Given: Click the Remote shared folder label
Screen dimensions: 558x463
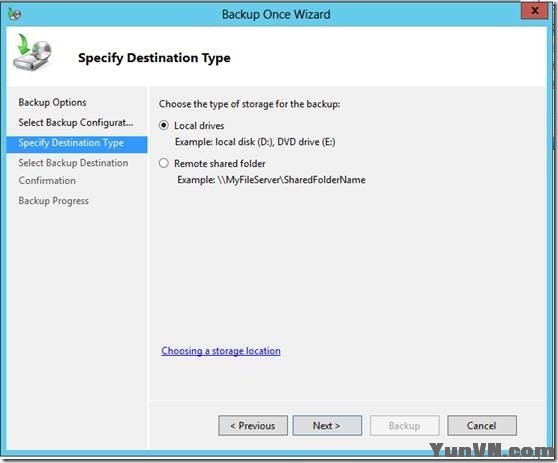Looking at the screenshot, I should [x=220, y=164].
